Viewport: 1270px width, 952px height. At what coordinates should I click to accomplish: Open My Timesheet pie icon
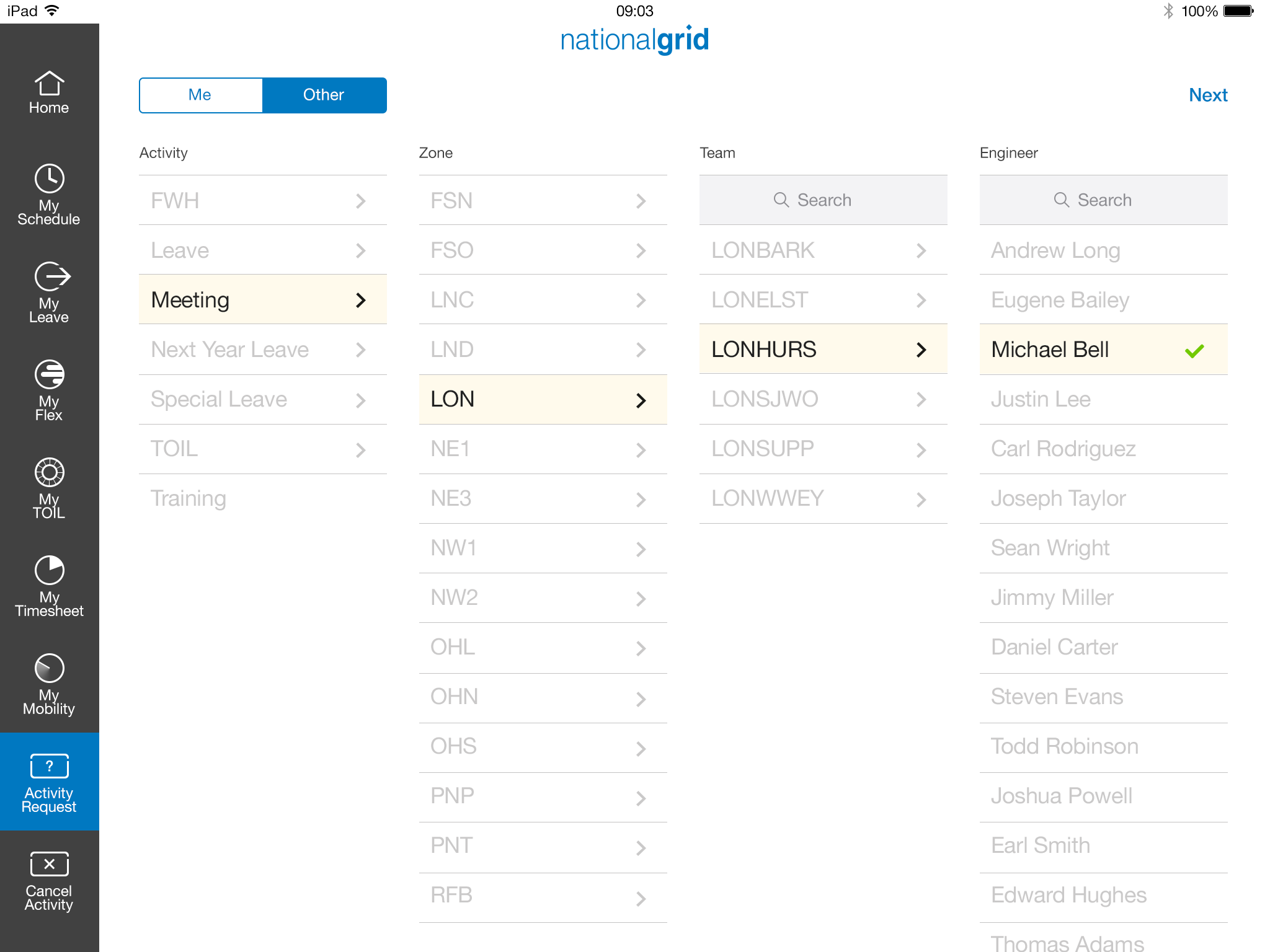49,585
